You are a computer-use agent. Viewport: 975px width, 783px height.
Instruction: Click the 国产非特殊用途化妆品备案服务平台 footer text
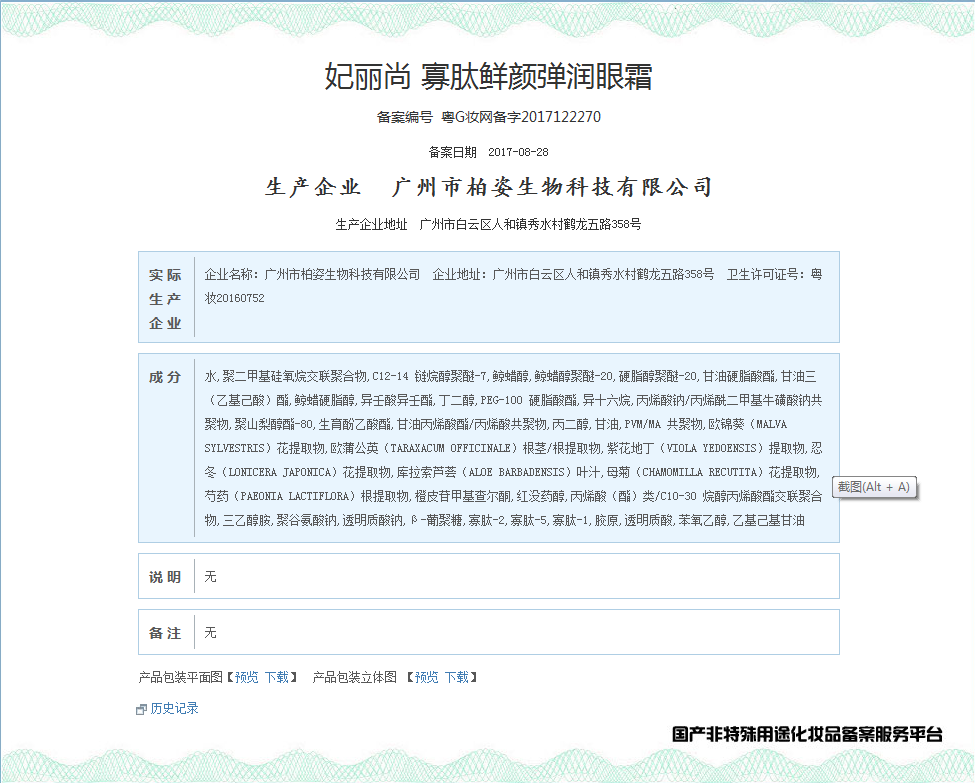807,734
